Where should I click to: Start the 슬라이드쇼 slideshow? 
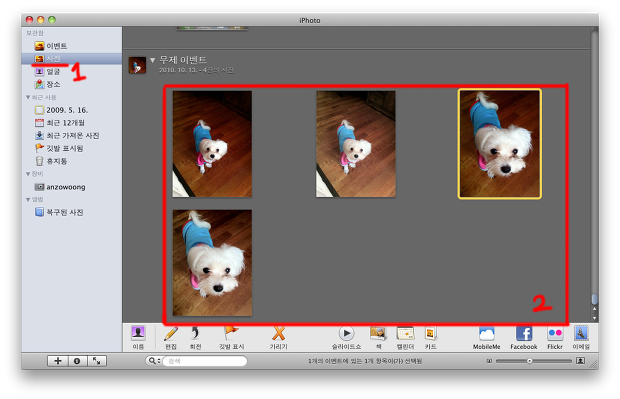tap(346, 338)
